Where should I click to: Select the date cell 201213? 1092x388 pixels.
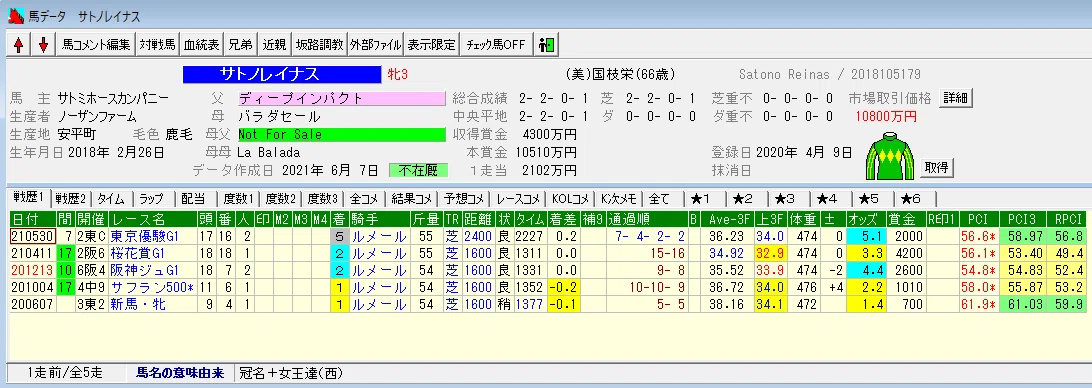click(x=32, y=270)
